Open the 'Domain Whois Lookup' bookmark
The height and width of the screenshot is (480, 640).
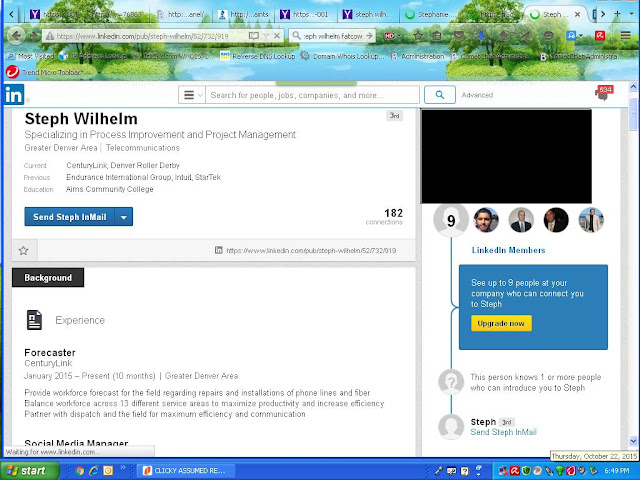[342, 56]
